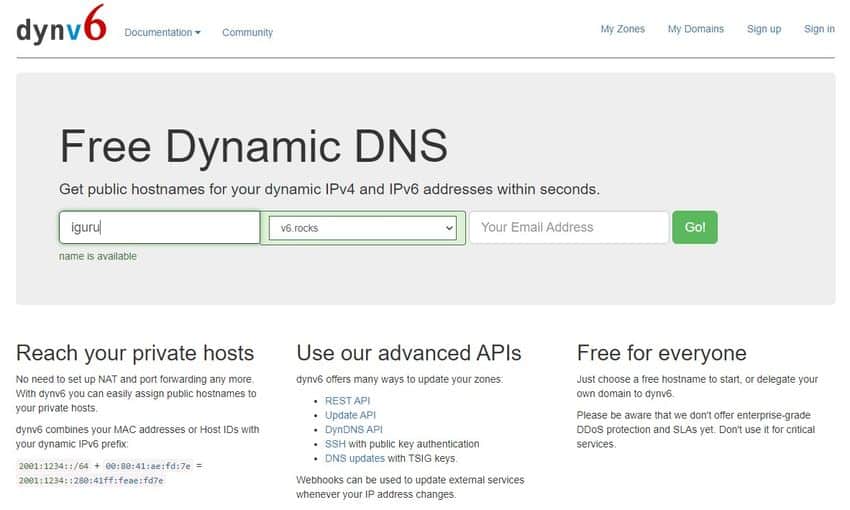Click the 'Free for everyone' heading

tap(661, 353)
